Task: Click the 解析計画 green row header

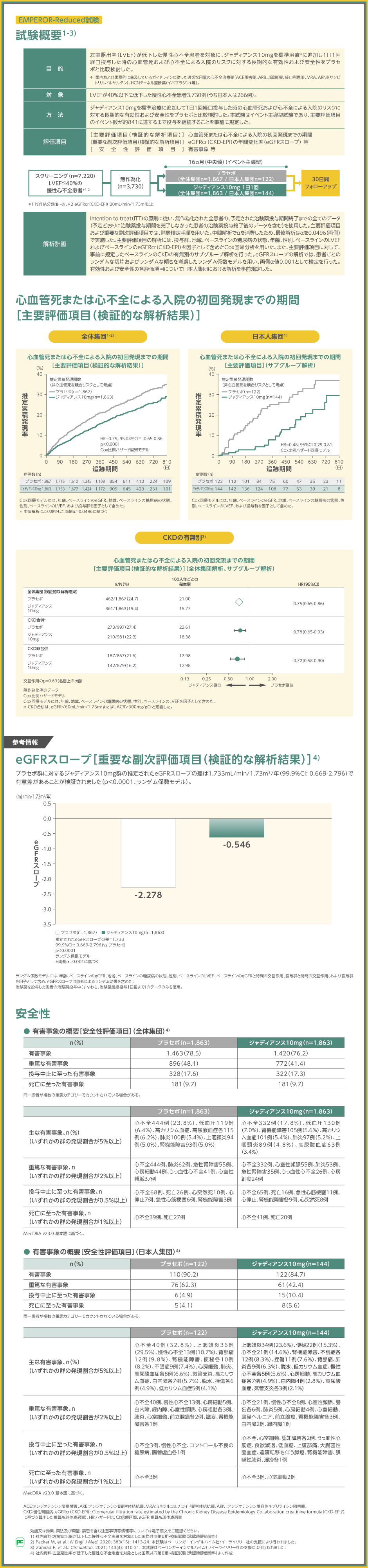Action: click(55, 244)
